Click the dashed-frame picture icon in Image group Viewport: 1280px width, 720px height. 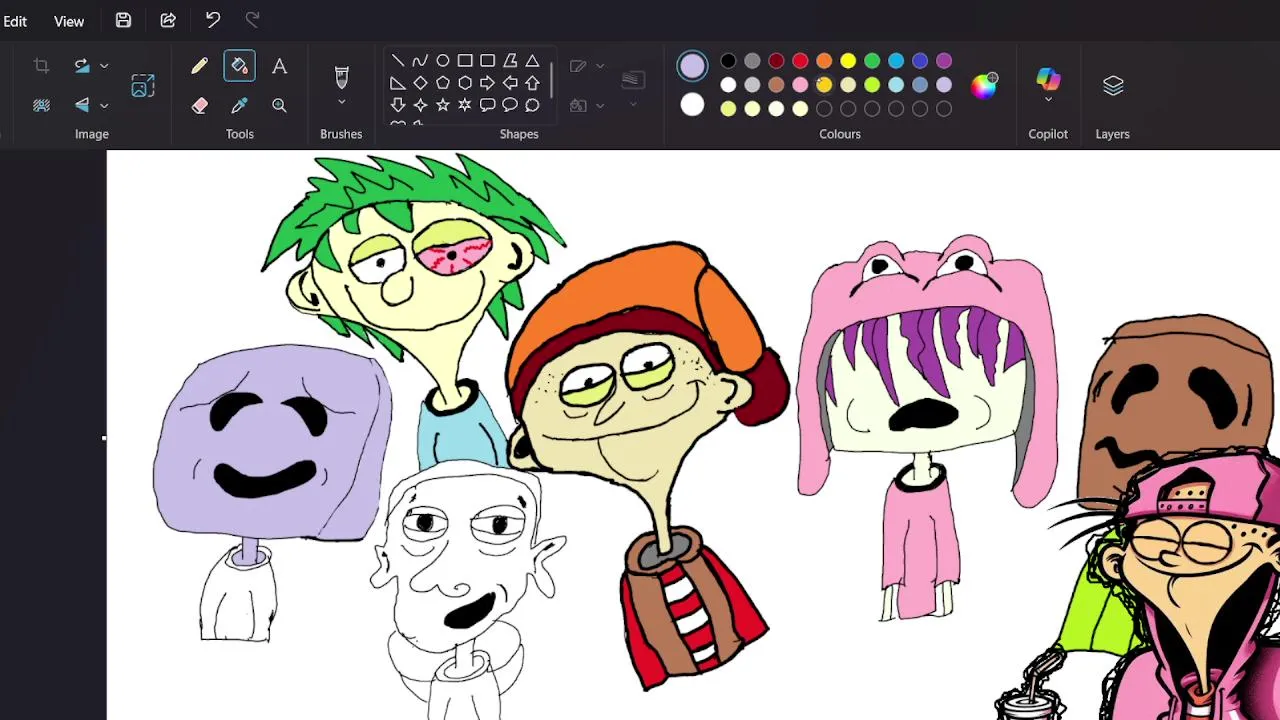(x=143, y=86)
